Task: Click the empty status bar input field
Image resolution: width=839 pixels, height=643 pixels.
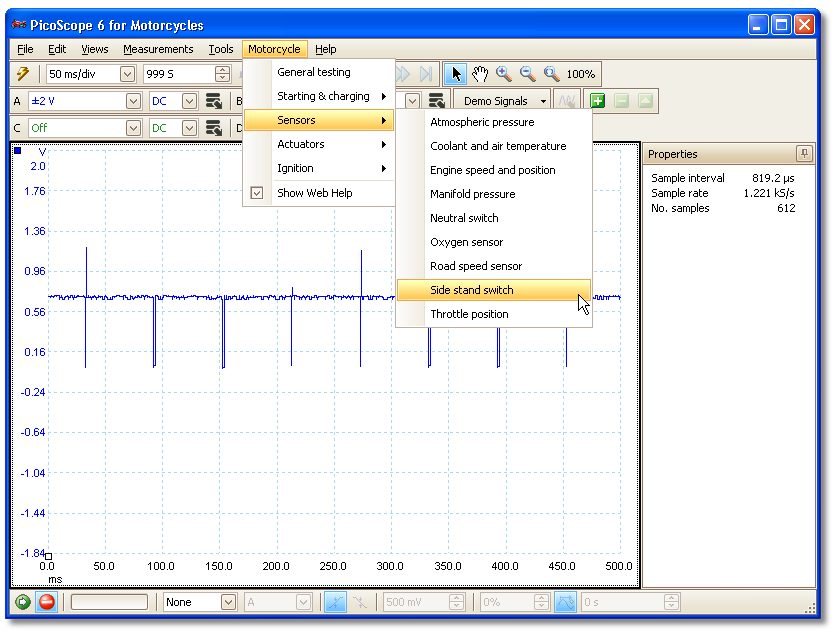Action: pyautogui.click(x=109, y=603)
